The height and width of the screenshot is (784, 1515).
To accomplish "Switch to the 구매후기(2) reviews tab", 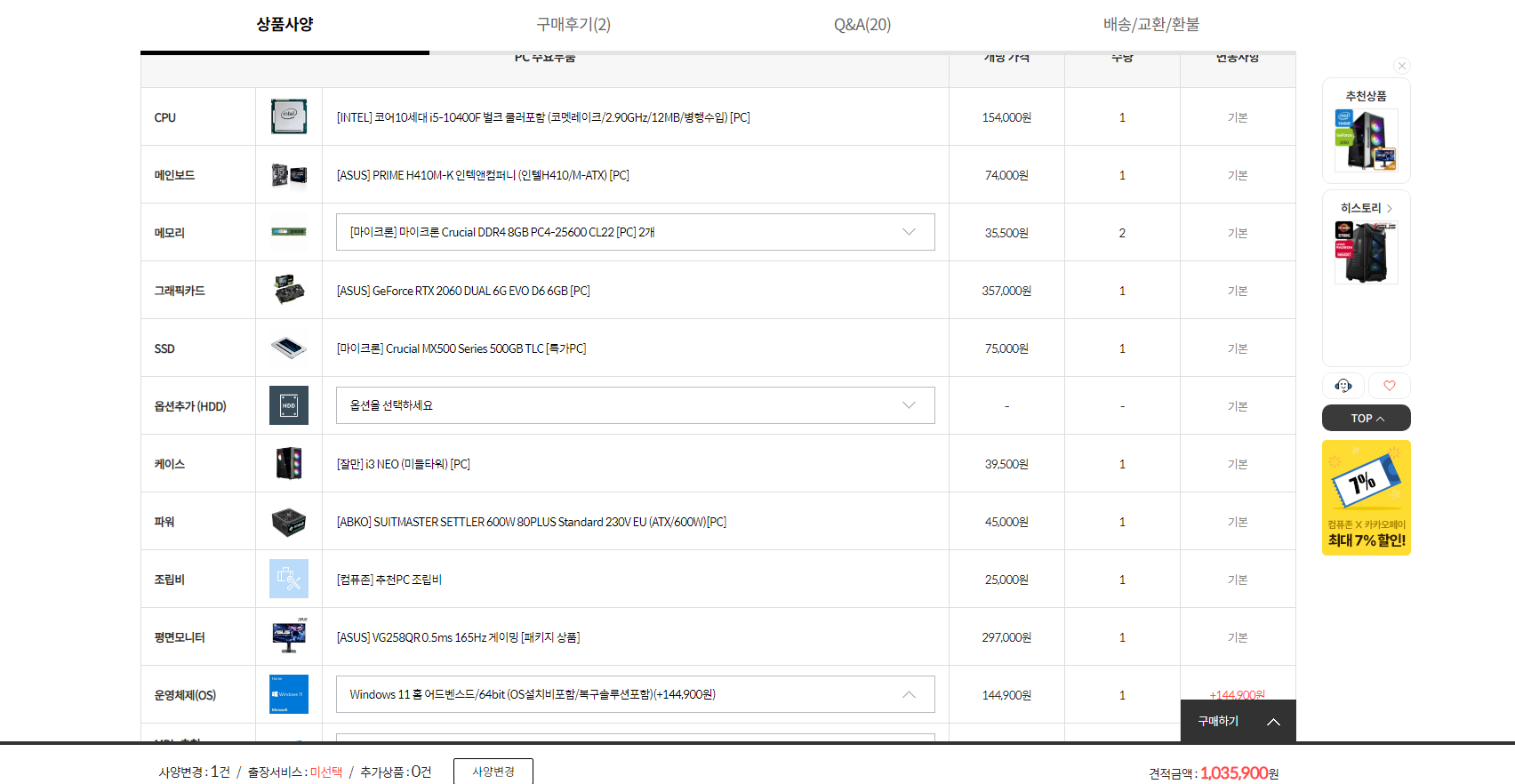I will (x=573, y=25).
